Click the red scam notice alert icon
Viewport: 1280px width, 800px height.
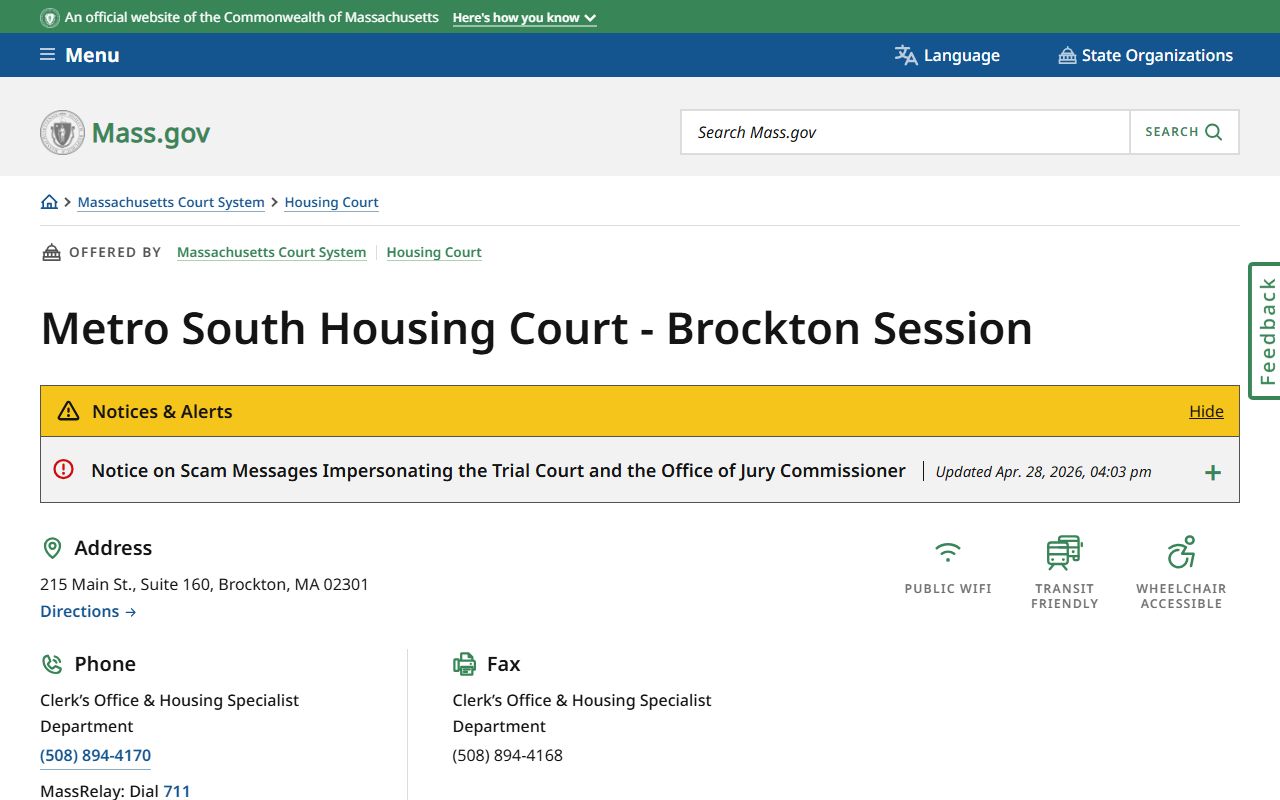pyautogui.click(x=64, y=469)
